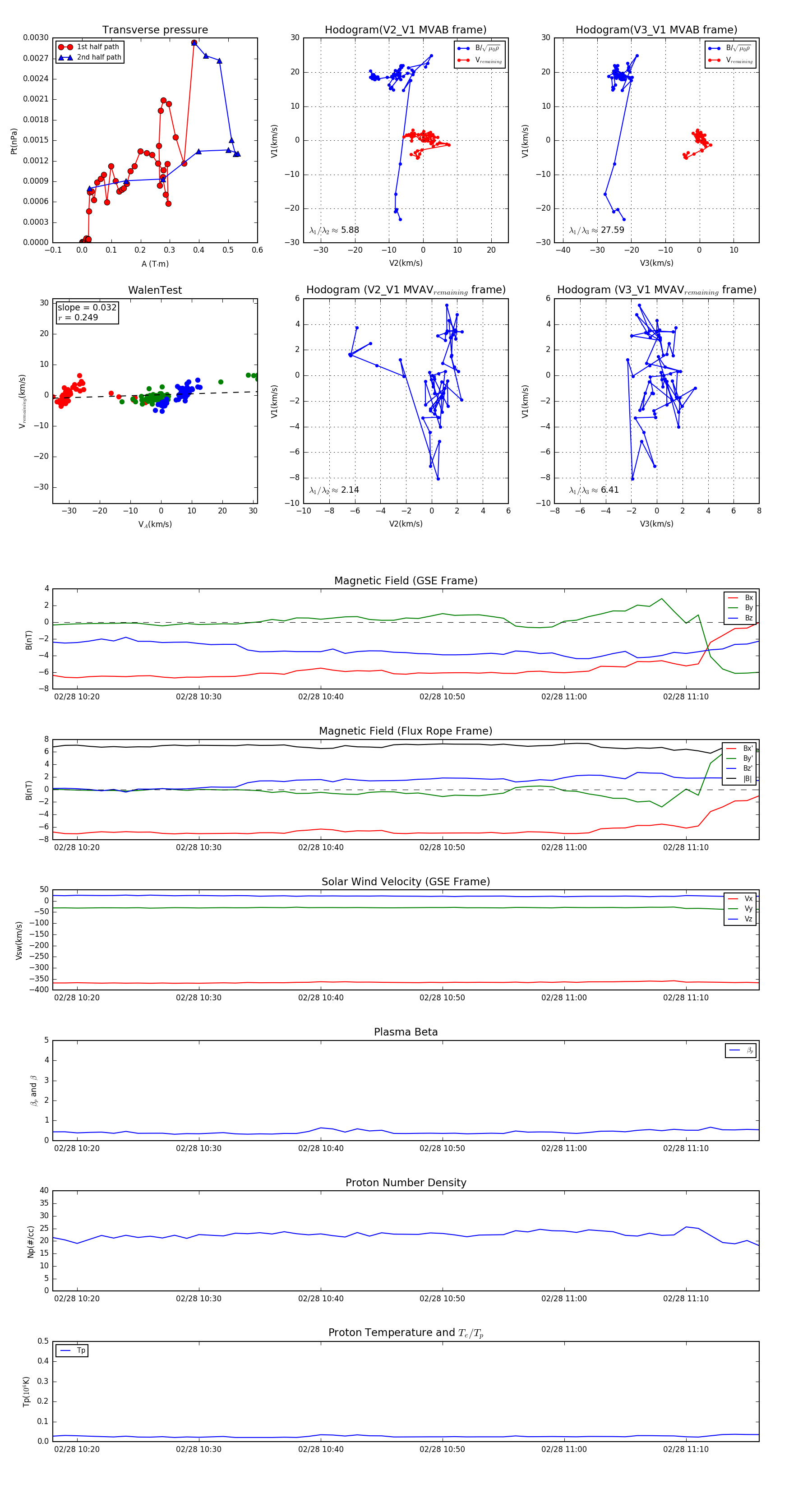Click 'Solar Wind Velocity (GSE Frame)' title
Screen dimensions: 812x1489
(406, 882)
